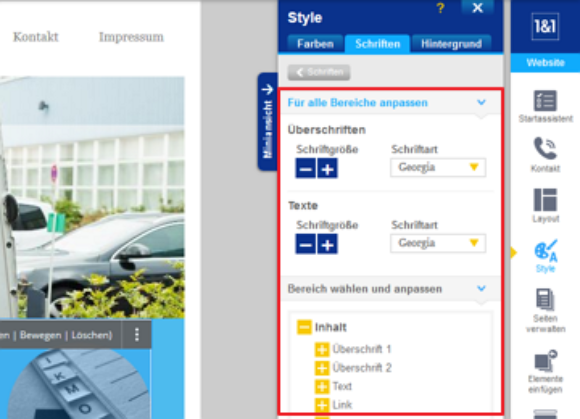Switch to the Farben tab
Viewport: 580px width, 419px height.
[x=315, y=44]
